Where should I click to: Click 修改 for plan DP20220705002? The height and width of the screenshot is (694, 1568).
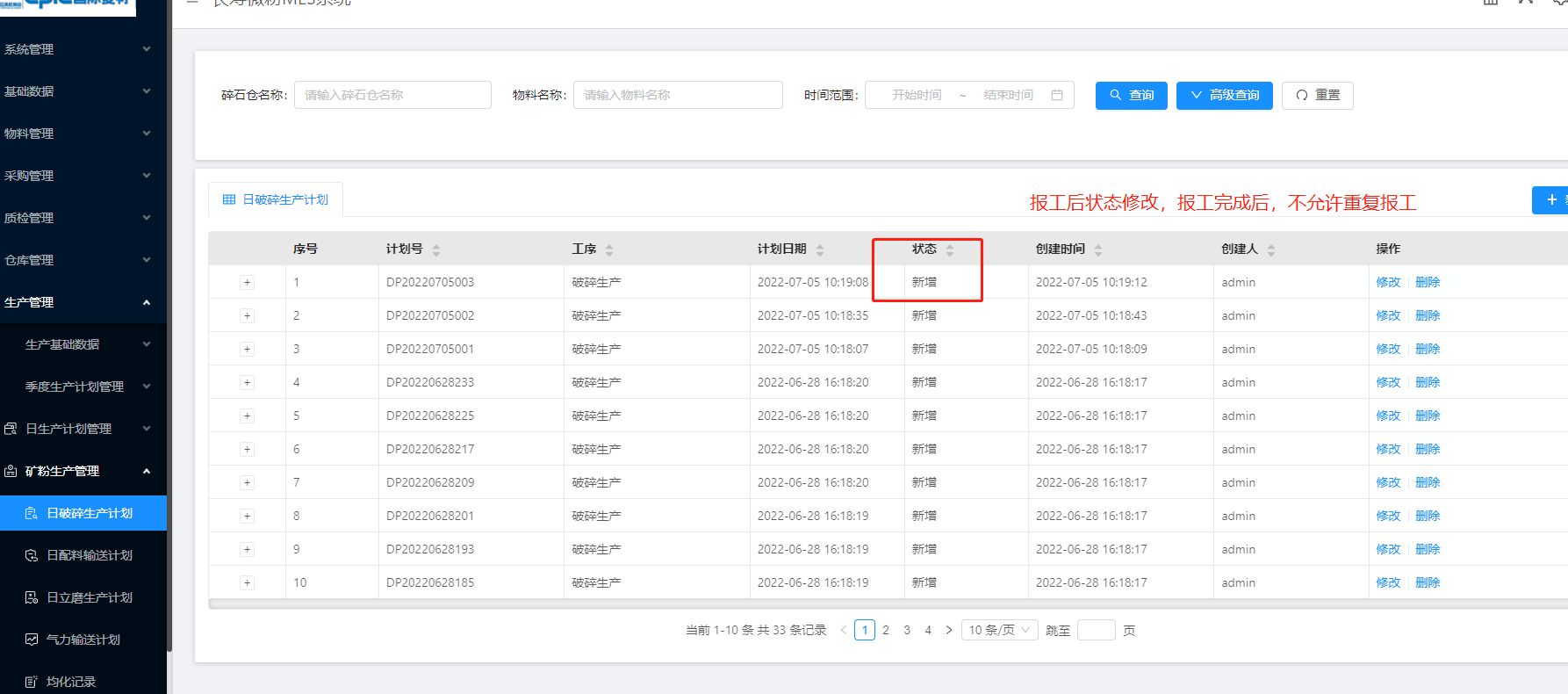(1388, 315)
